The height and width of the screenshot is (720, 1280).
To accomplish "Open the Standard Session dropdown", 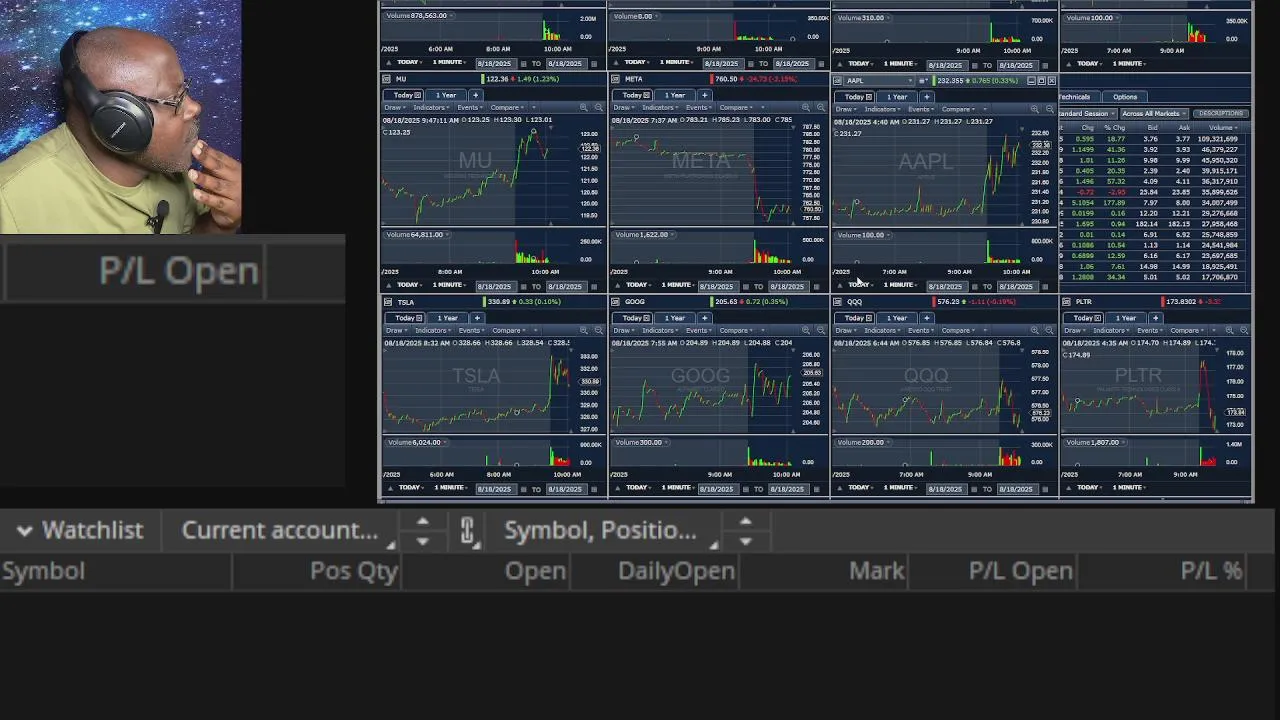I will [x=1088, y=113].
